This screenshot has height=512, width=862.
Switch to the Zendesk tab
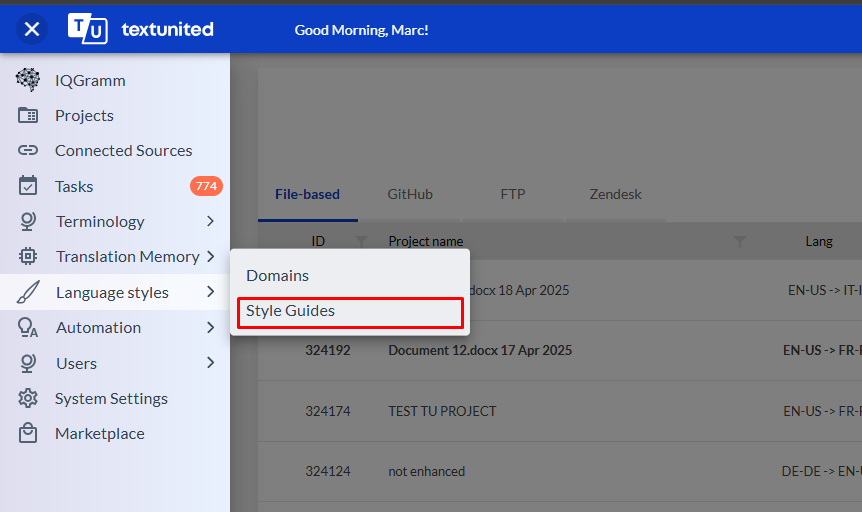[x=615, y=194]
